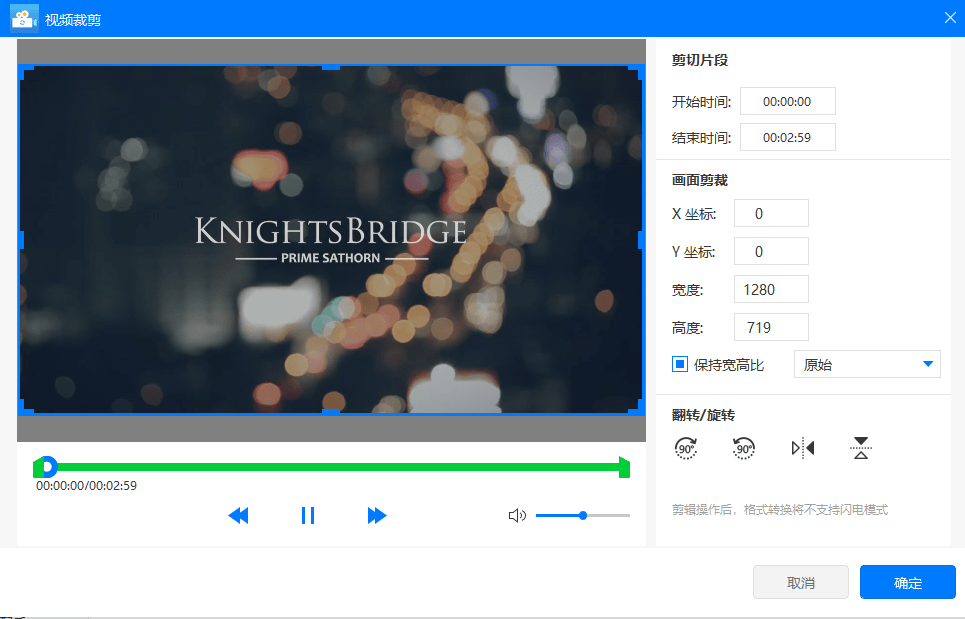
Task: Click the right-center crop edge handle
Action: point(641,240)
